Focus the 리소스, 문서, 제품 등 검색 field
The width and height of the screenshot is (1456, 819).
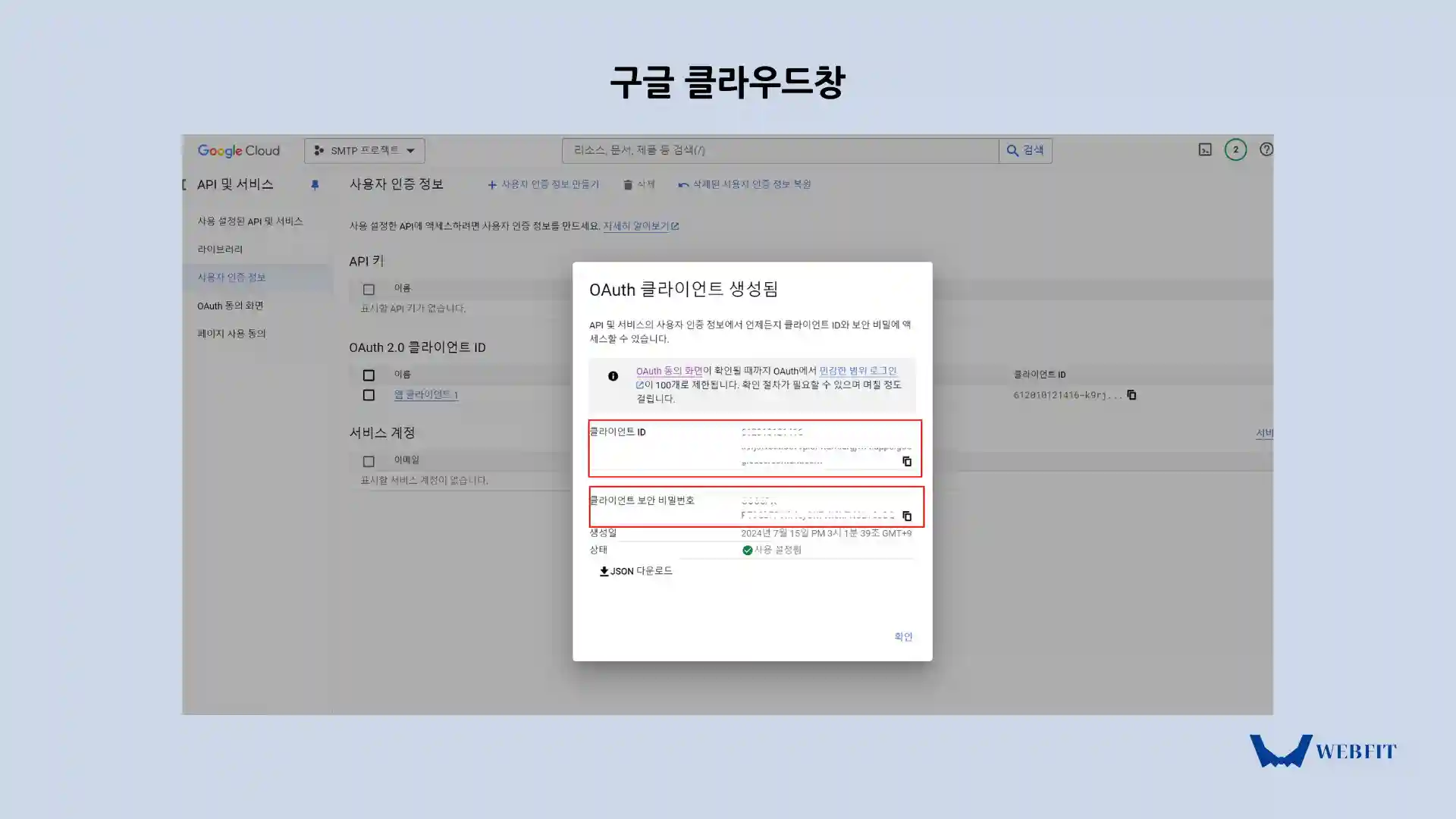[x=780, y=151]
